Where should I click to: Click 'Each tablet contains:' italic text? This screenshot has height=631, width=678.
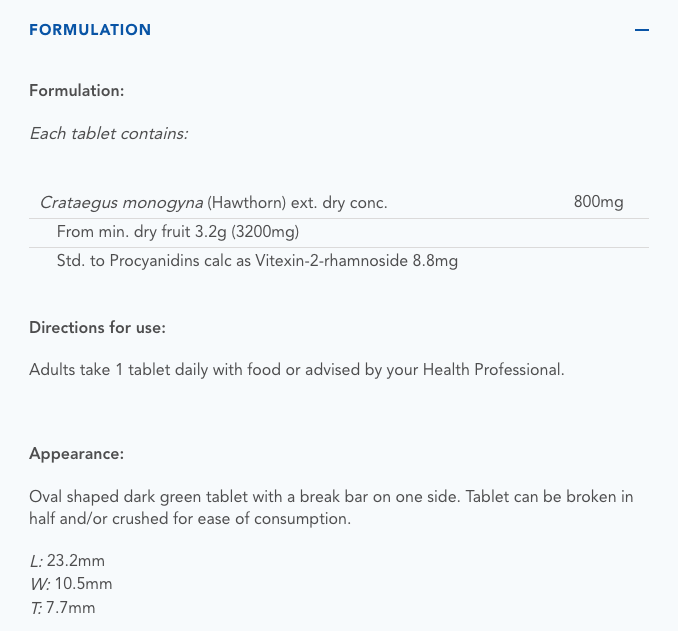click(x=108, y=133)
